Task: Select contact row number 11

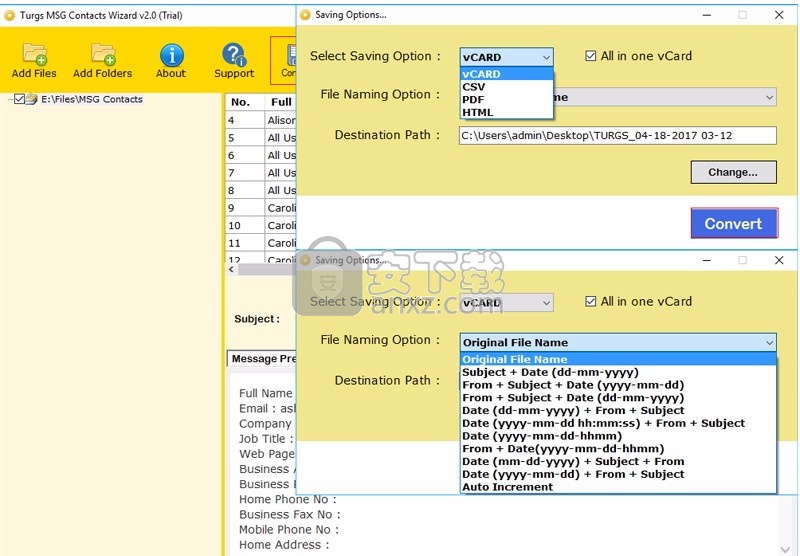Action: point(261,243)
